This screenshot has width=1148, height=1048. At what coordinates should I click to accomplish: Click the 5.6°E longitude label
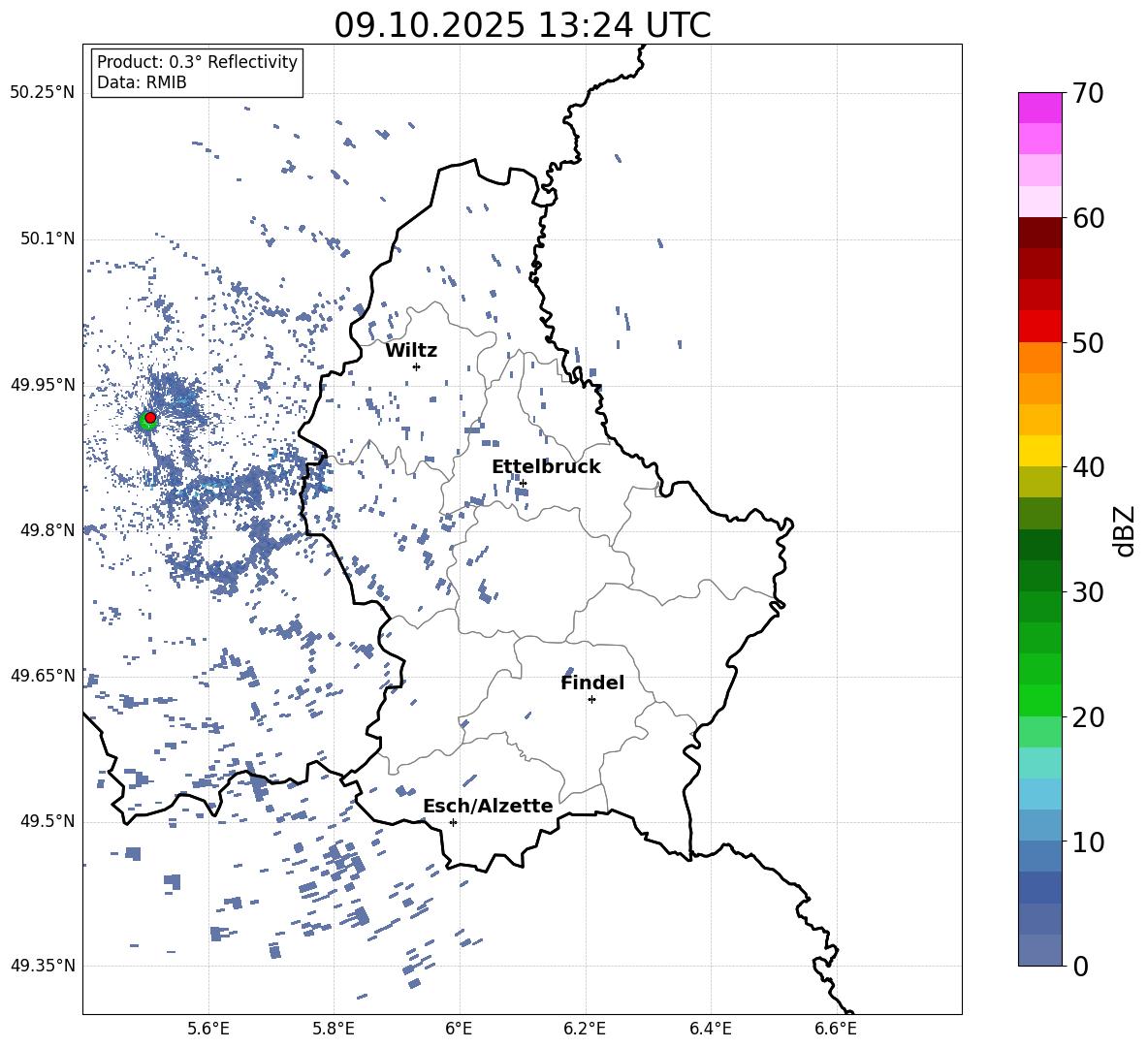click(208, 1029)
